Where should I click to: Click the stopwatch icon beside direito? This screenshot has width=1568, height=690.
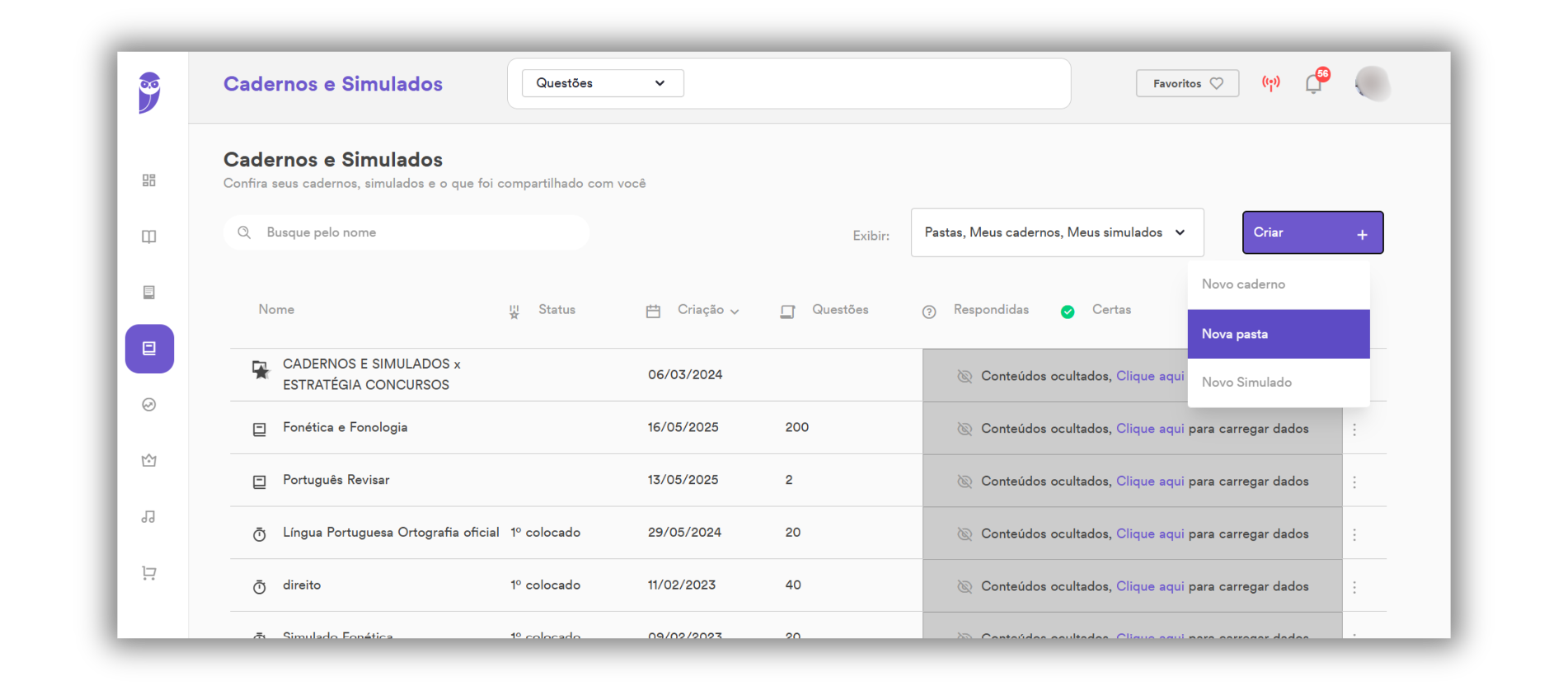pos(260,587)
